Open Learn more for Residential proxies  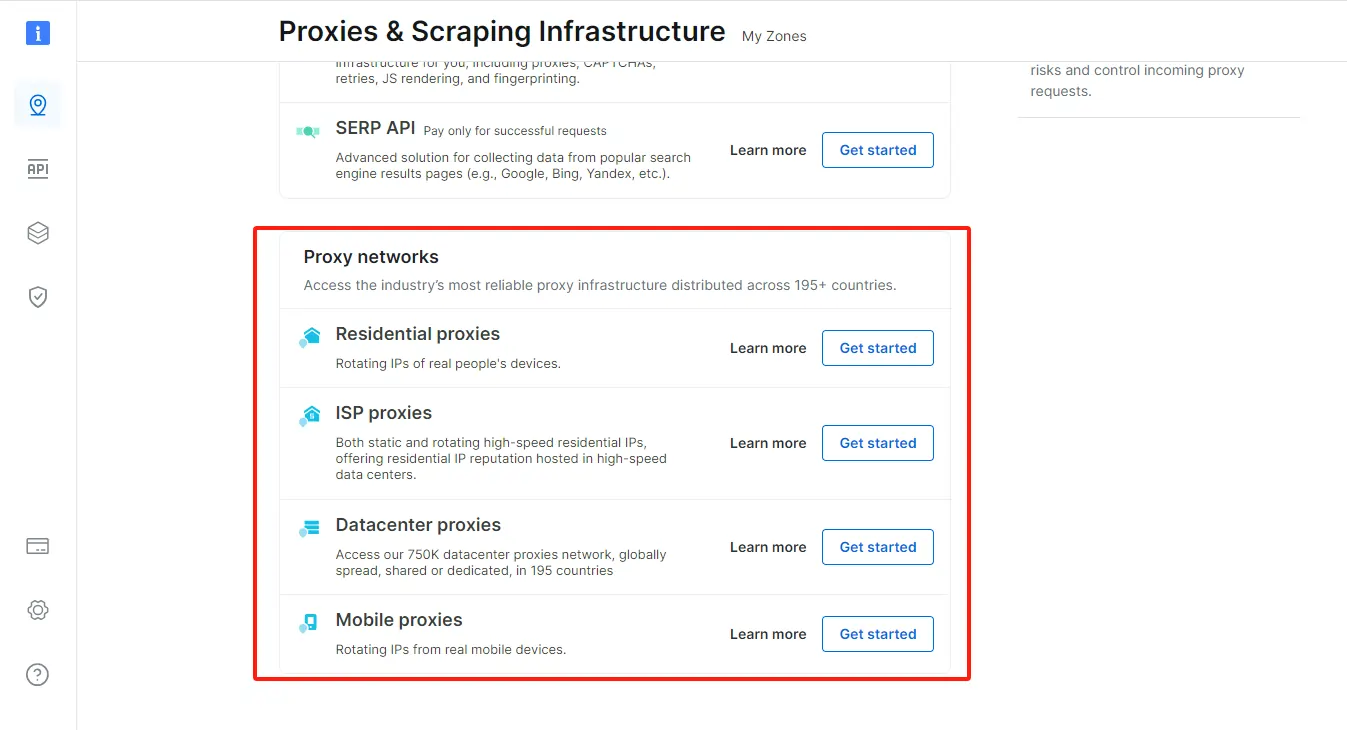(767, 348)
